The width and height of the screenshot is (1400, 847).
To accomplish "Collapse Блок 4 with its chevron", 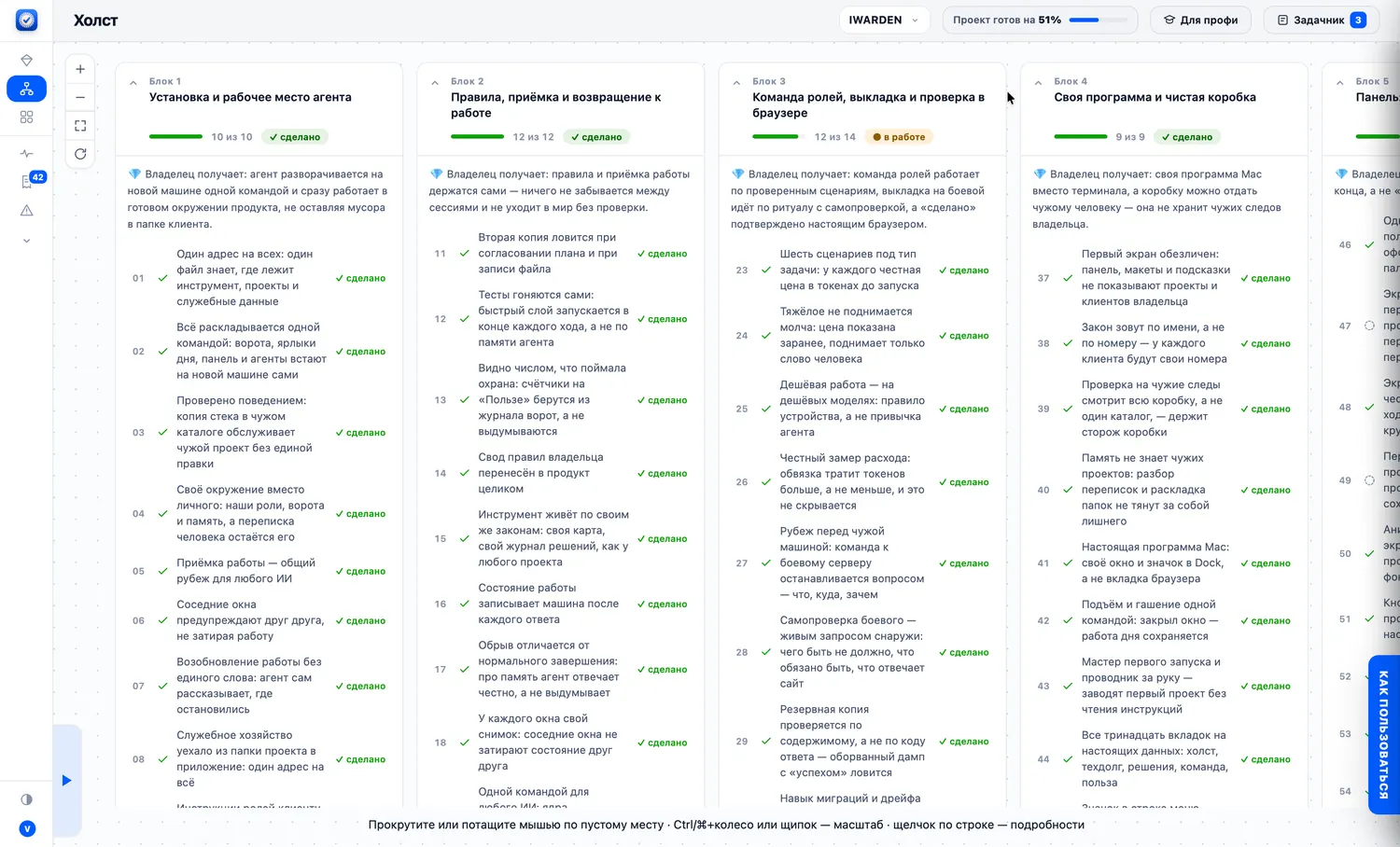I will (1038, 82).
